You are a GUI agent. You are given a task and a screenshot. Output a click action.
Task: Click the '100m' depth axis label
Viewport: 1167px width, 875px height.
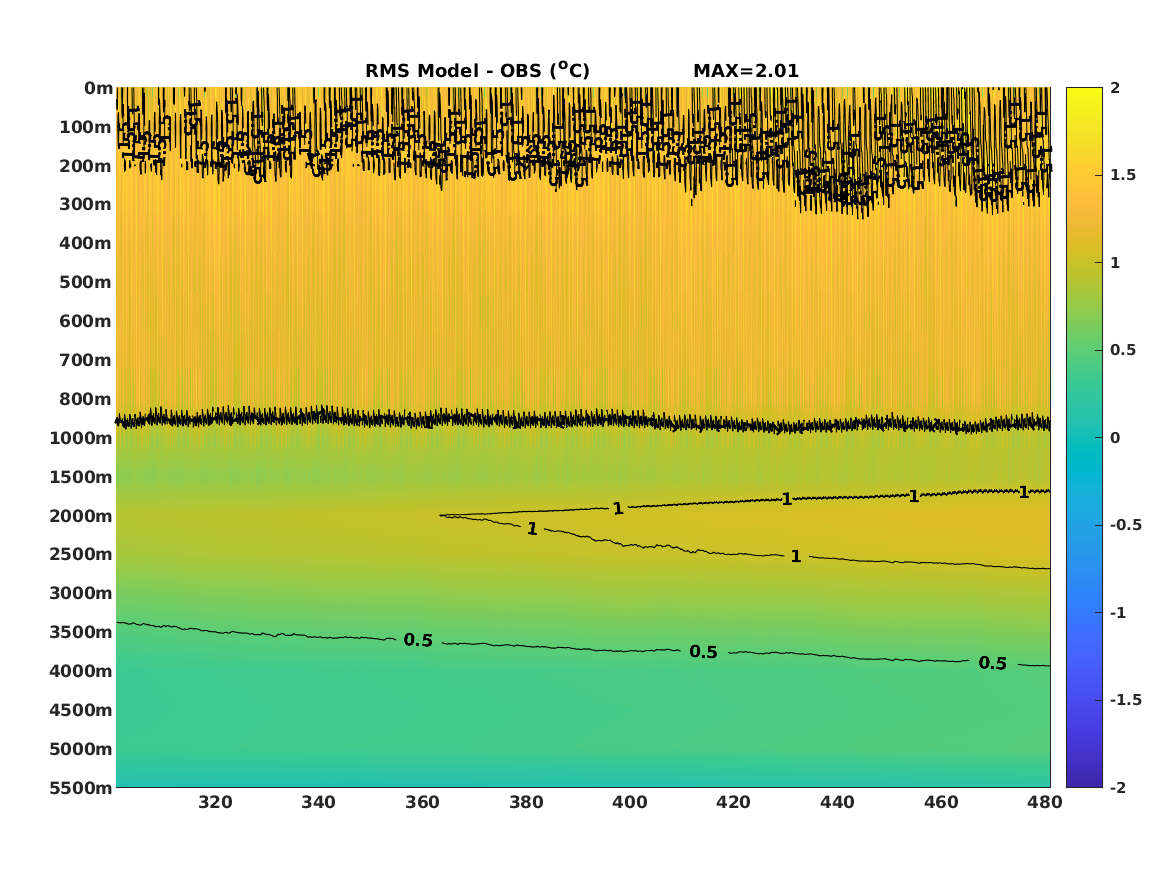[86, 127]
